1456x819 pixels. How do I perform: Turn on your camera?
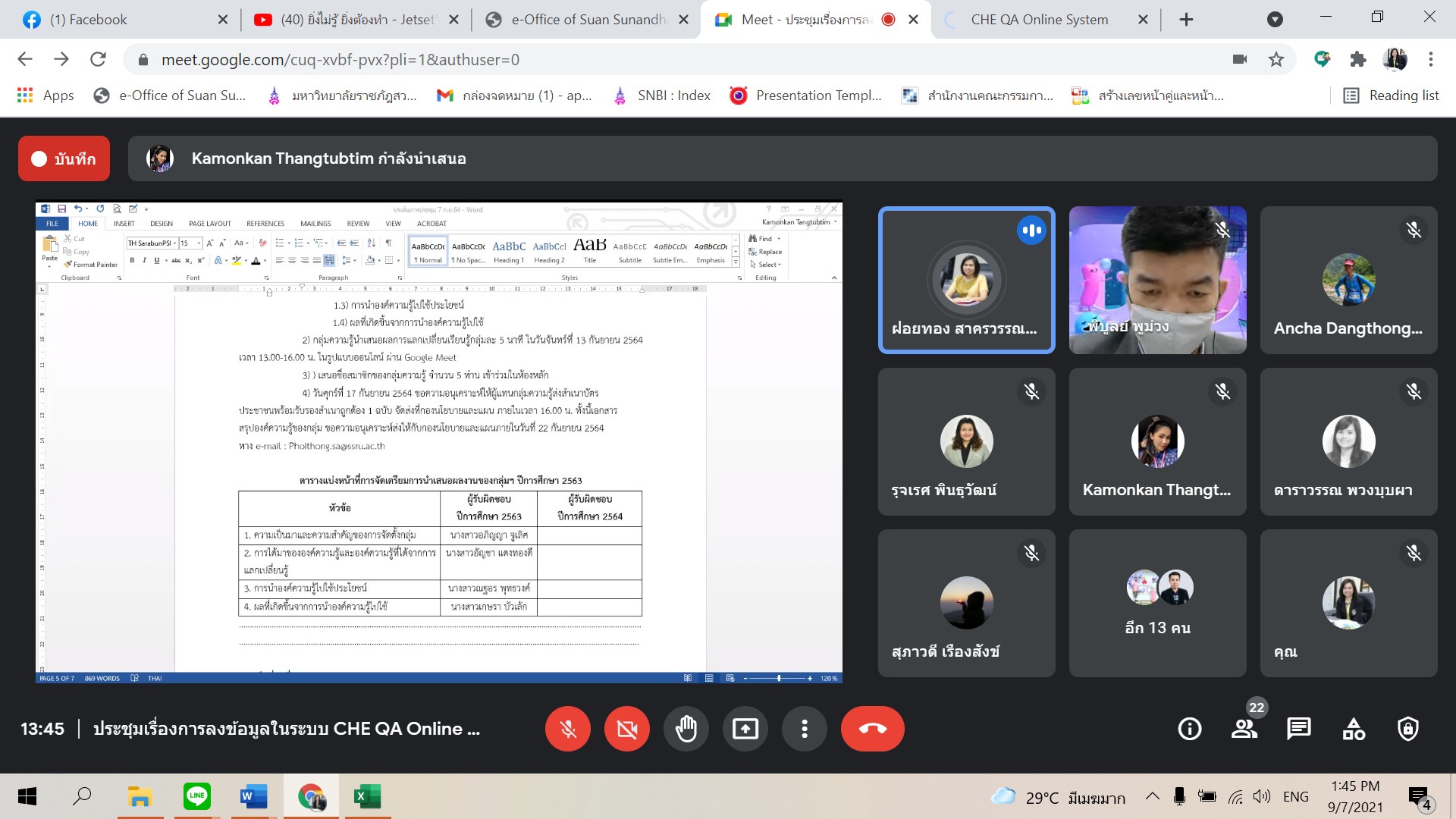(626, 729)
